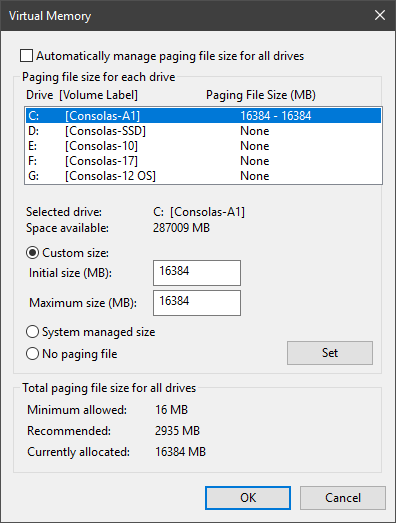Click the Drive [Volume Label] column header

(x=82, y=95)
